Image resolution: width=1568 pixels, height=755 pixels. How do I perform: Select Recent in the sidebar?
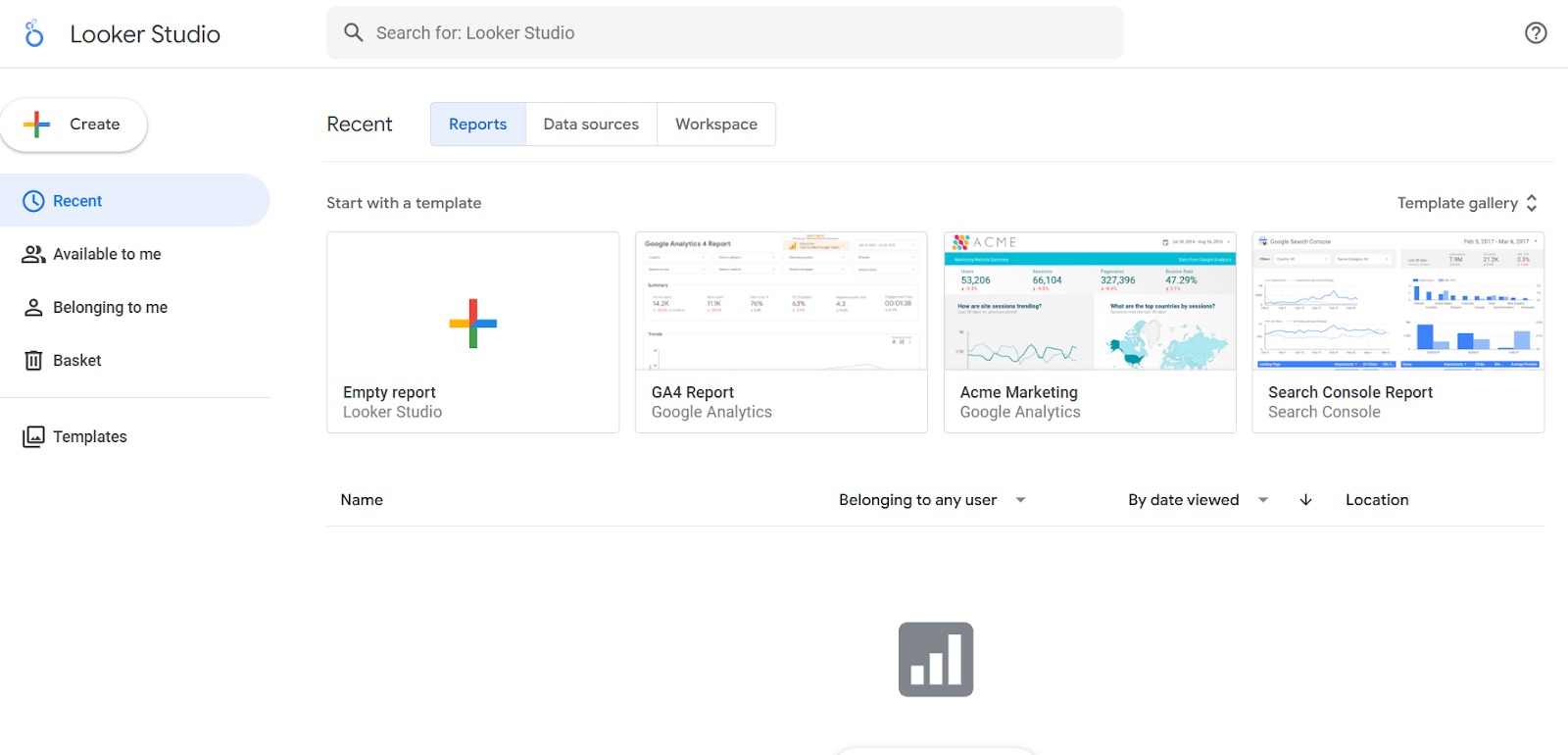click(x=134, y=201)
